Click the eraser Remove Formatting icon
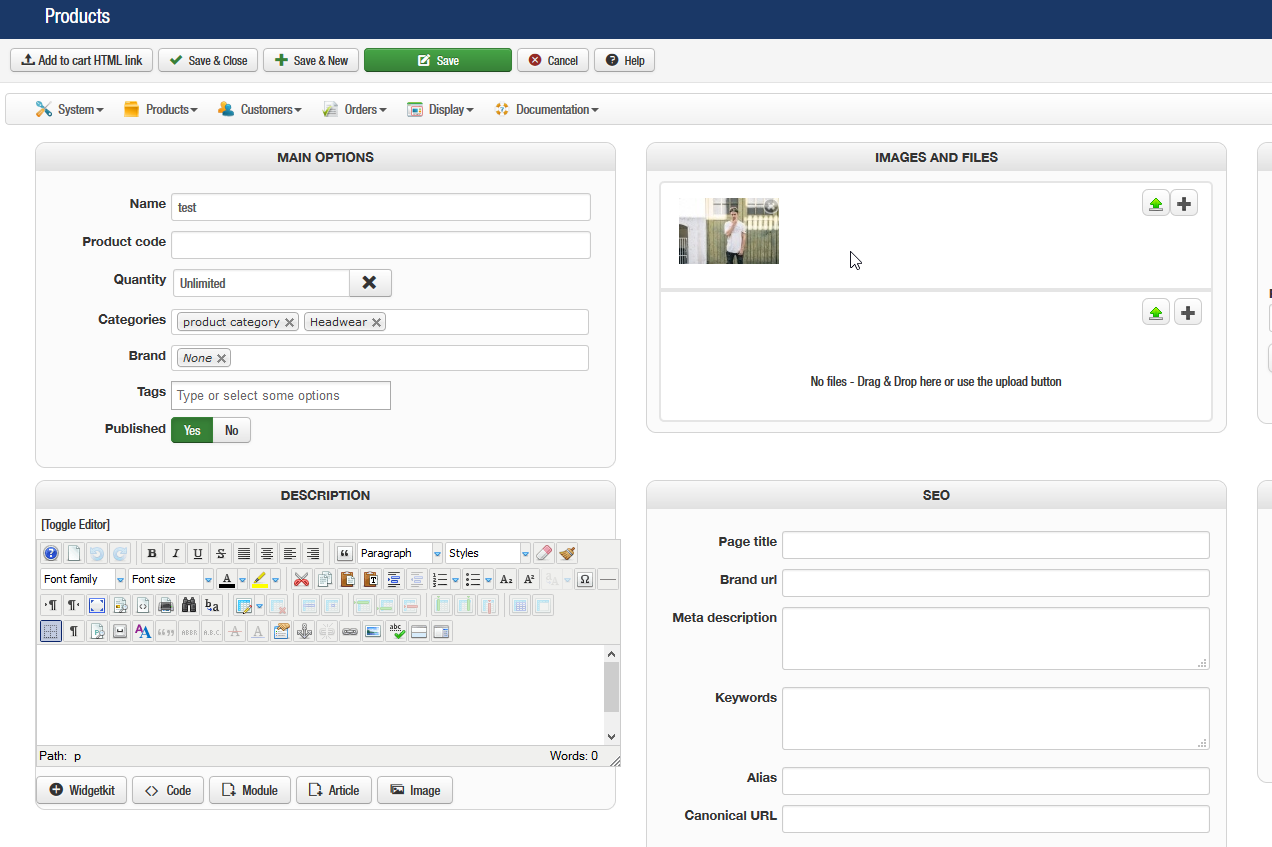The height and width of the screenshot is (847, 1272). pos(544,553)
